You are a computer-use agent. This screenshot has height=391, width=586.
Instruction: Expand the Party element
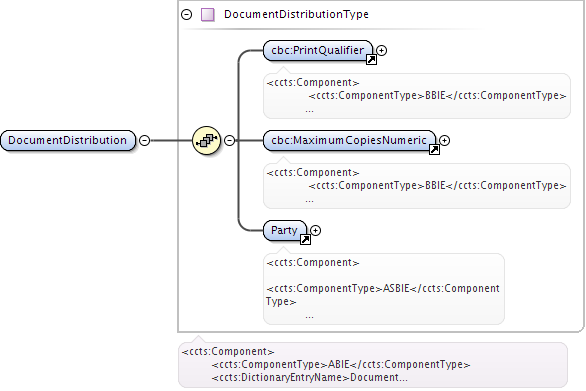pos(315,231)
